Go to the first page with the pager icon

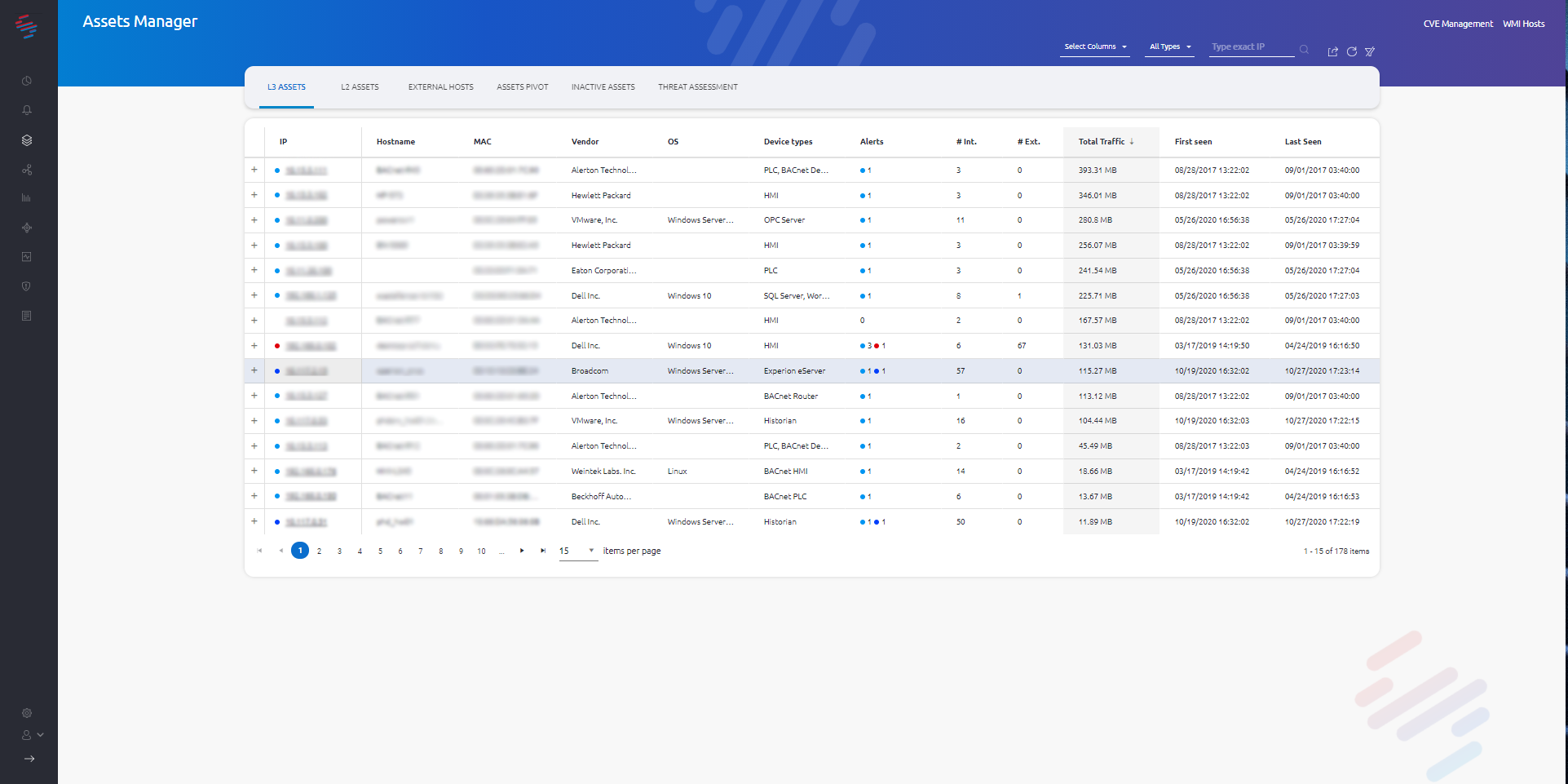260,551
